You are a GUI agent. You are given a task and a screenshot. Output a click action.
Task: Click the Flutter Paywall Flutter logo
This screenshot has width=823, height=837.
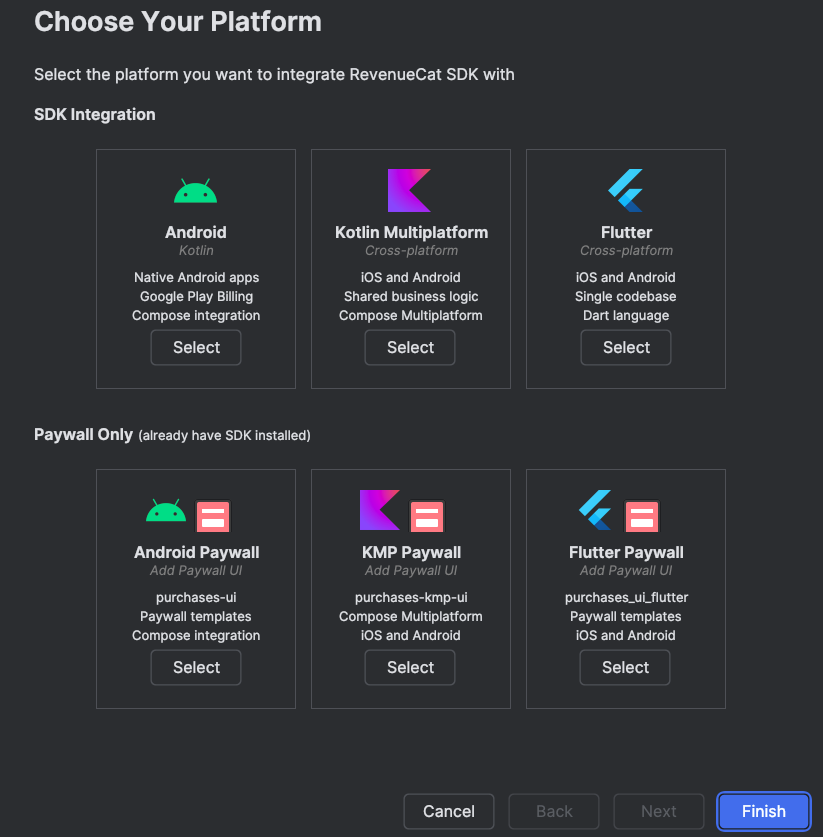point(596,510)
